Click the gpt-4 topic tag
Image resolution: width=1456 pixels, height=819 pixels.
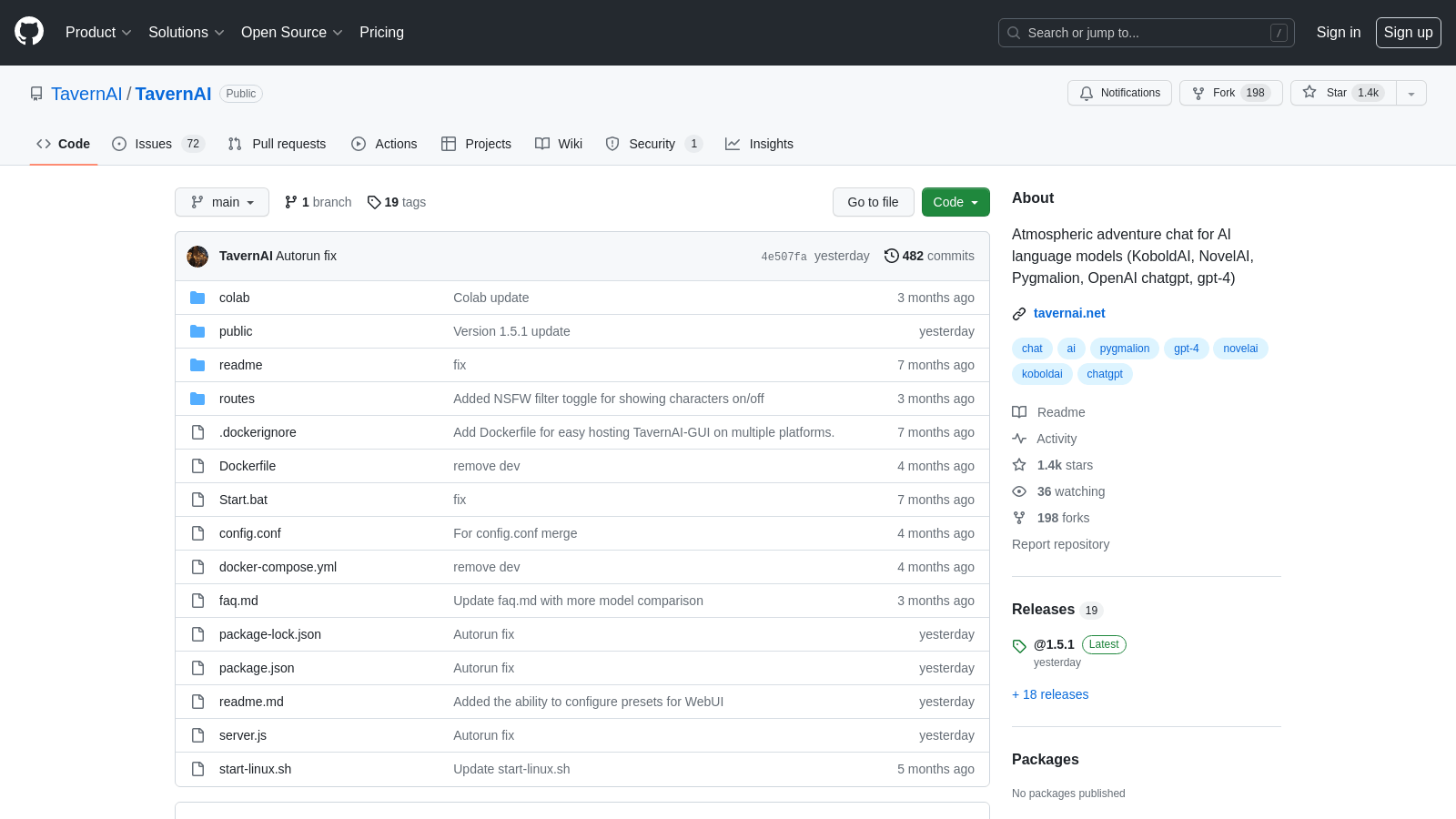[1186, 349]
